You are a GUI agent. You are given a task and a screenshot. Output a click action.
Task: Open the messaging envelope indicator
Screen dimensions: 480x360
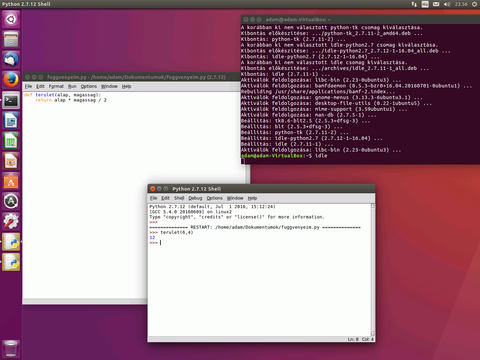[x=436, y=4]
